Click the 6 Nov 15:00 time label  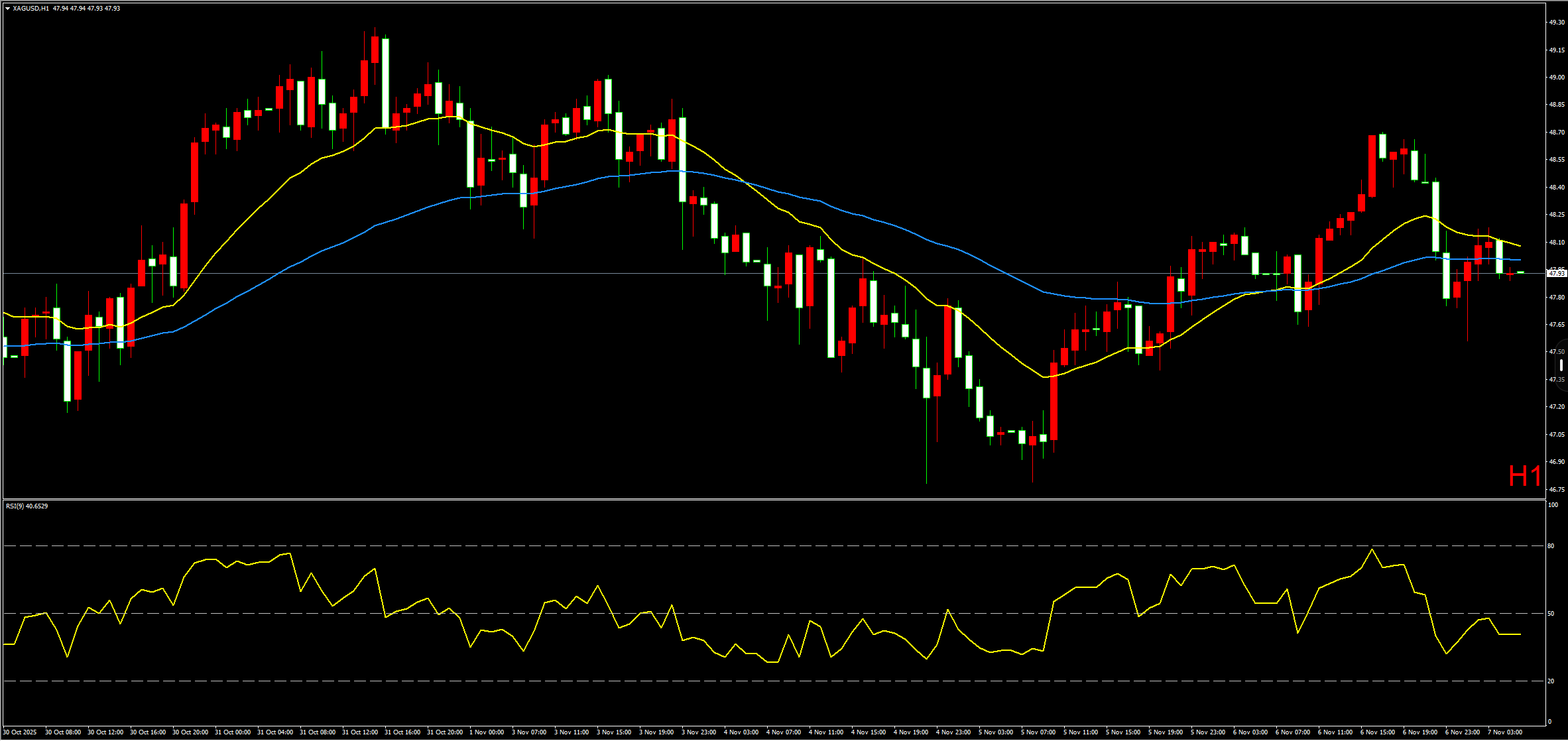pos(1378,732)
